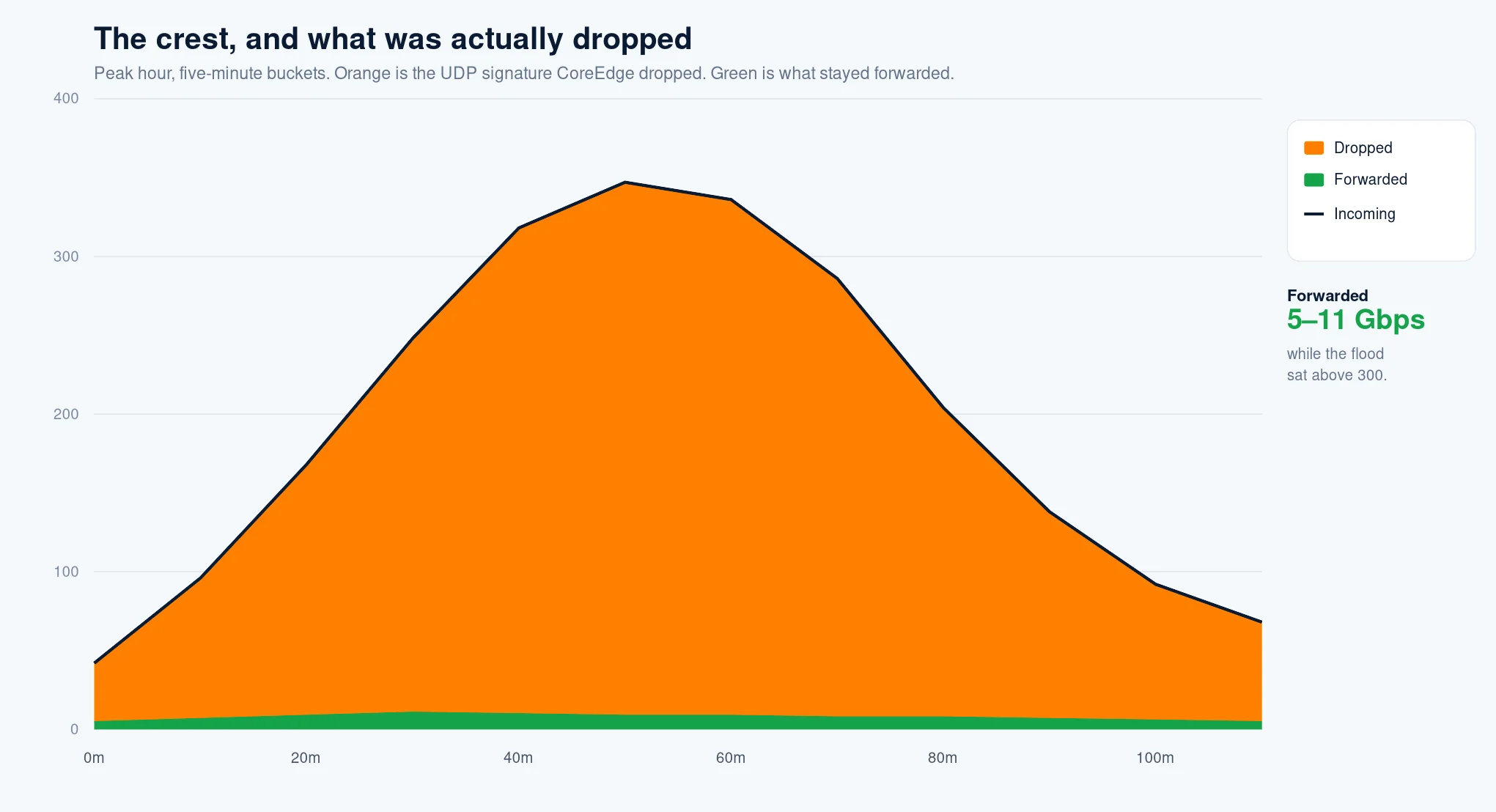Click the 40m x-axis tick label

(518, 758)
